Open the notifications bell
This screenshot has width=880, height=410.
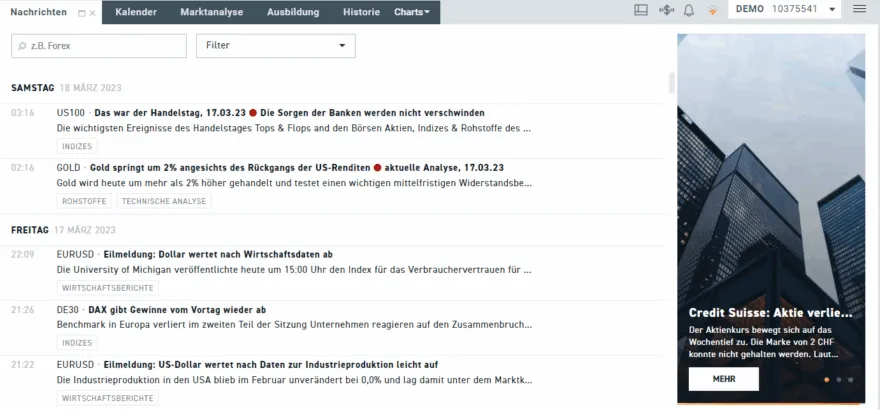[x=689, y=10]
